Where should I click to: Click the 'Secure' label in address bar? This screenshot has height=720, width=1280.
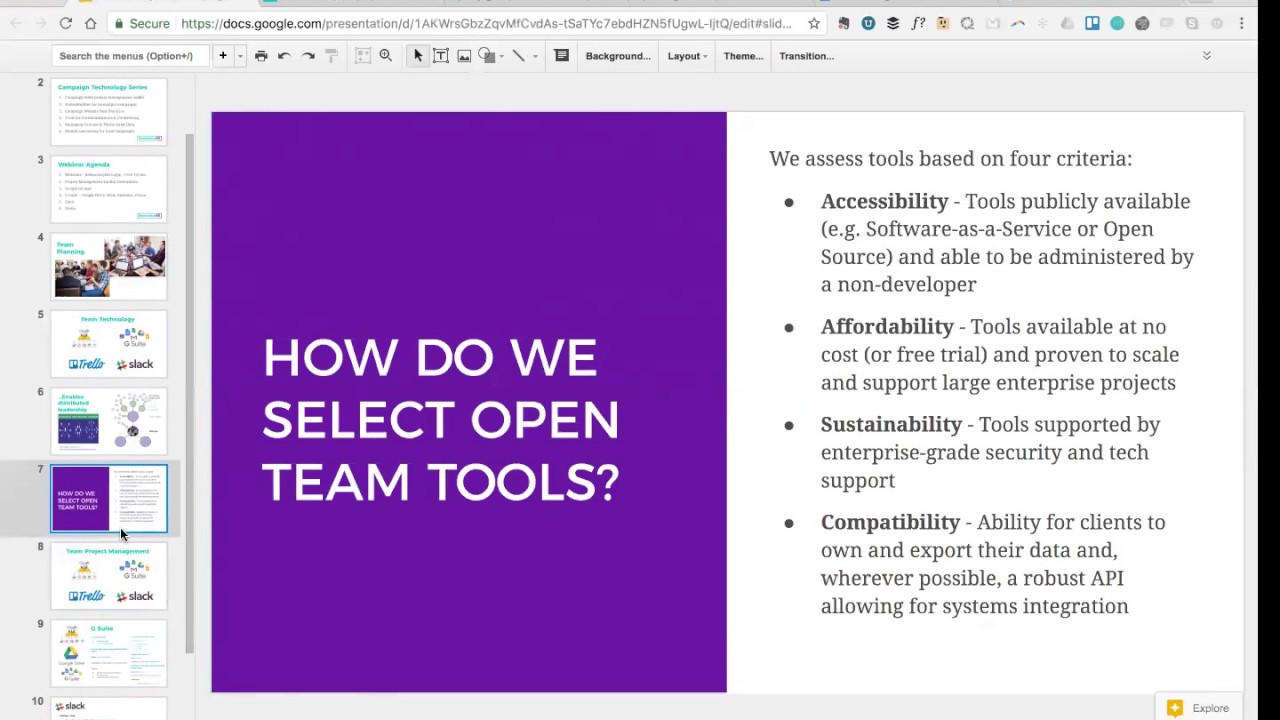pyautogui.click(x=149, y=23)
